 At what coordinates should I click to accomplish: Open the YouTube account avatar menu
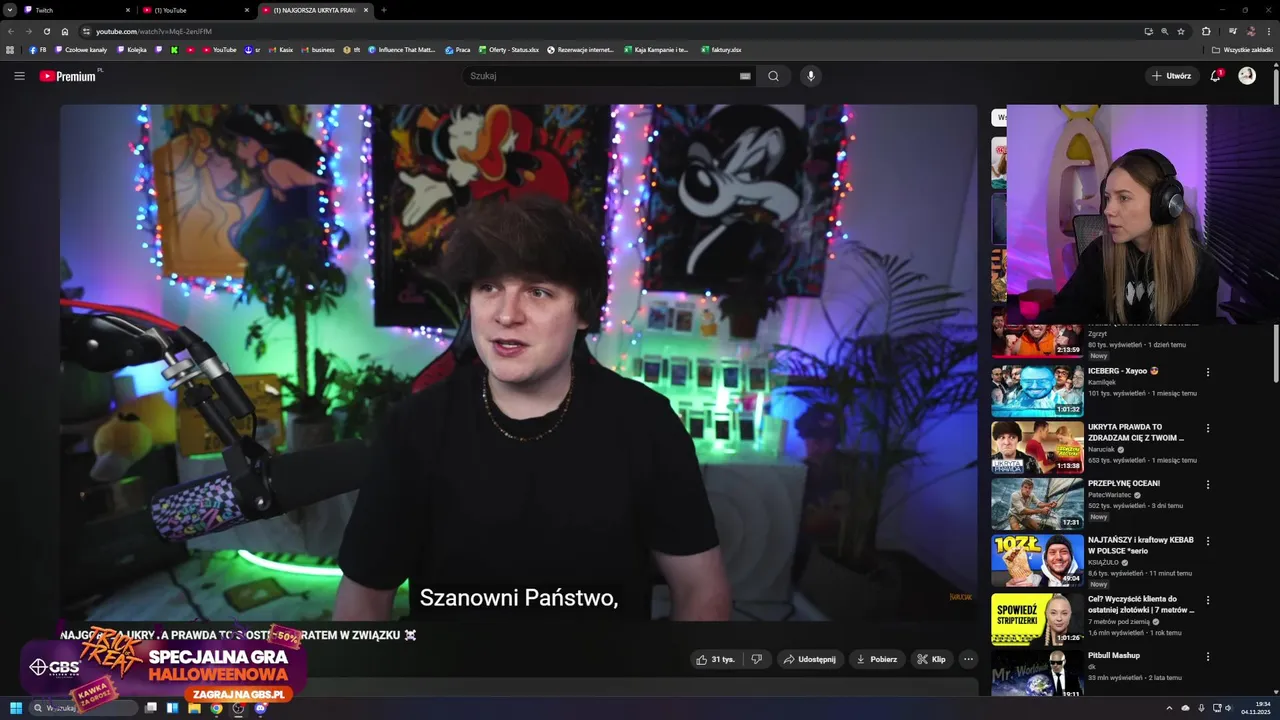(1247, 76)
